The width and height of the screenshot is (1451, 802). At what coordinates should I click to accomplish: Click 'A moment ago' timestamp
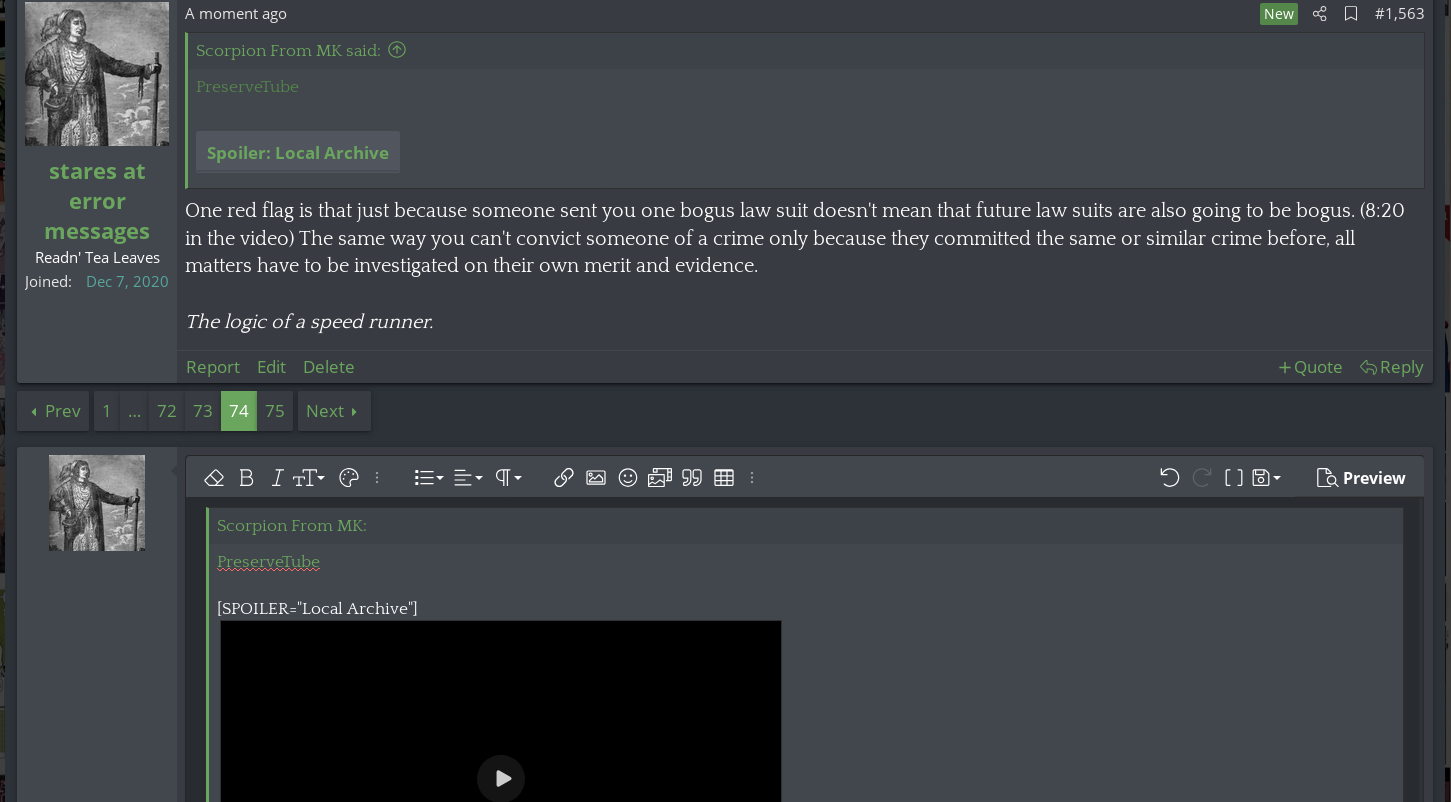click(236, 14)
